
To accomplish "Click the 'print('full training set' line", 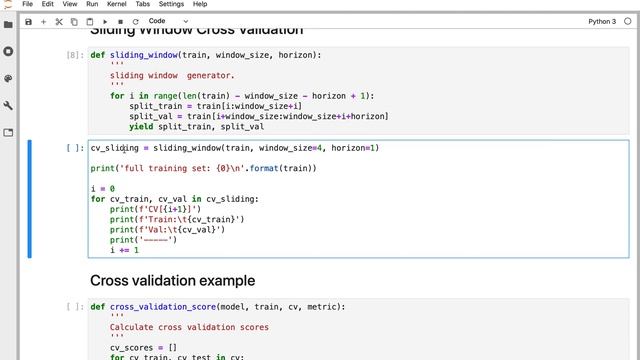I will (203, 168).
